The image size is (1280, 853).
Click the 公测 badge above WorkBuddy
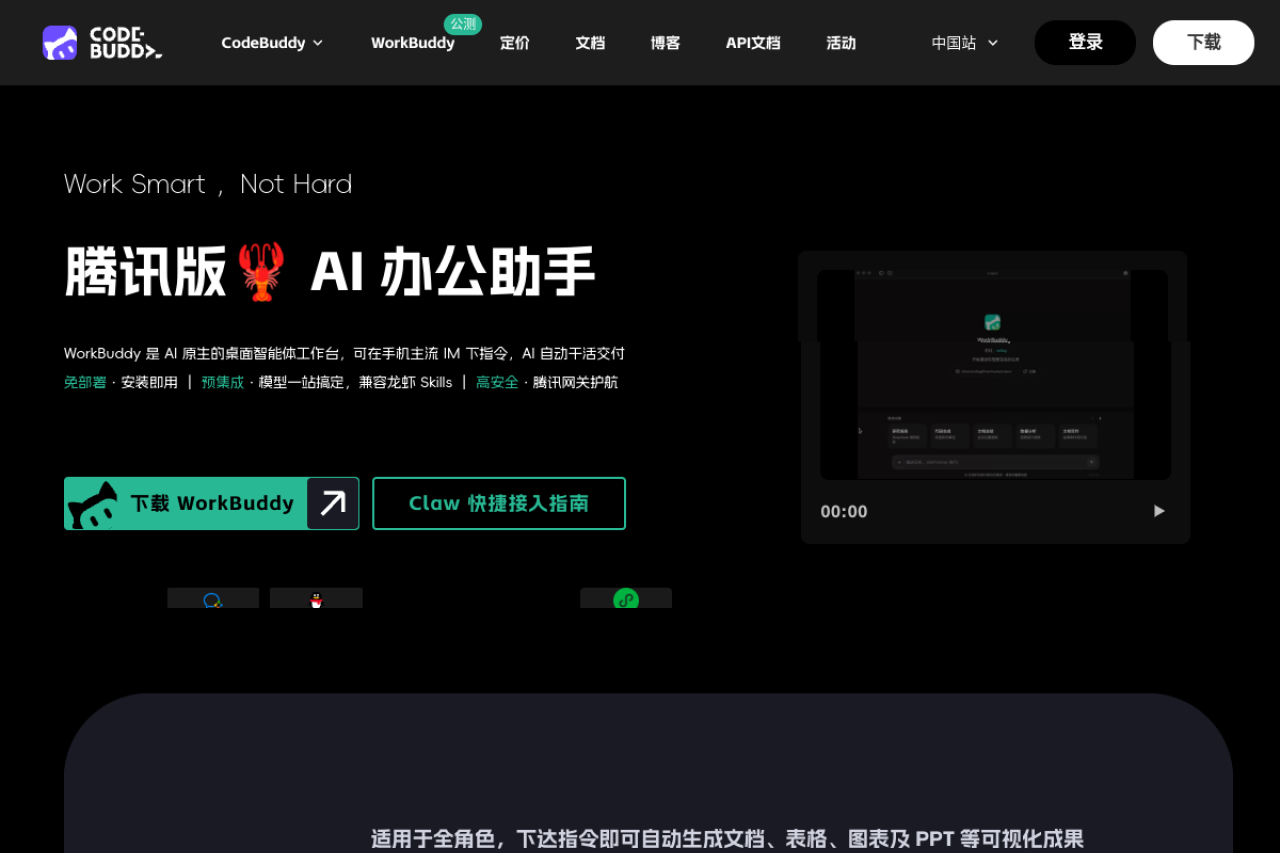(x=463, y=24)
